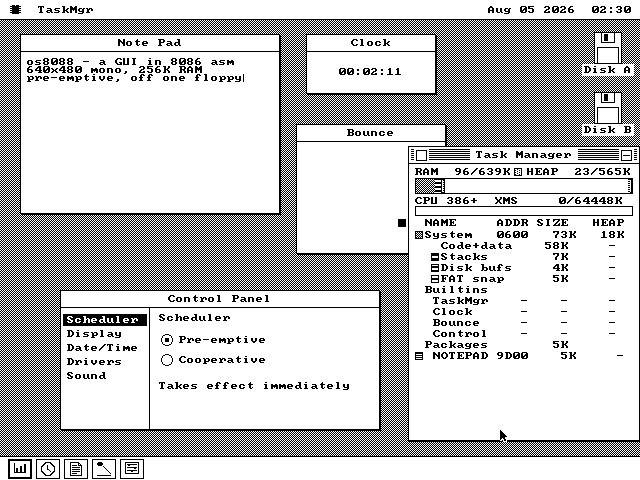Click the Note Pad title bar
The width and height of the screenshot is (640, 480).
point(150,43)
